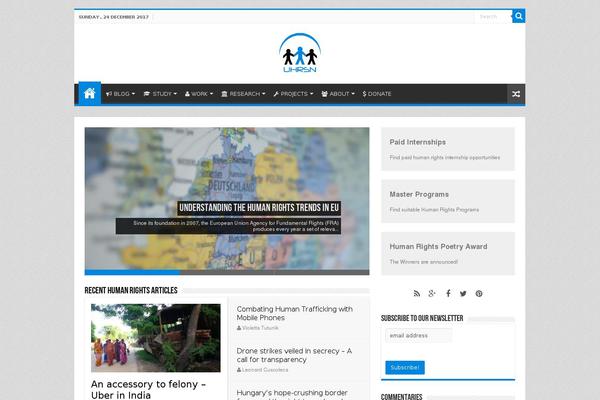600x400 pixels.
Task: Open the Human Rights Poetry Award box
Action: (448, 253)
